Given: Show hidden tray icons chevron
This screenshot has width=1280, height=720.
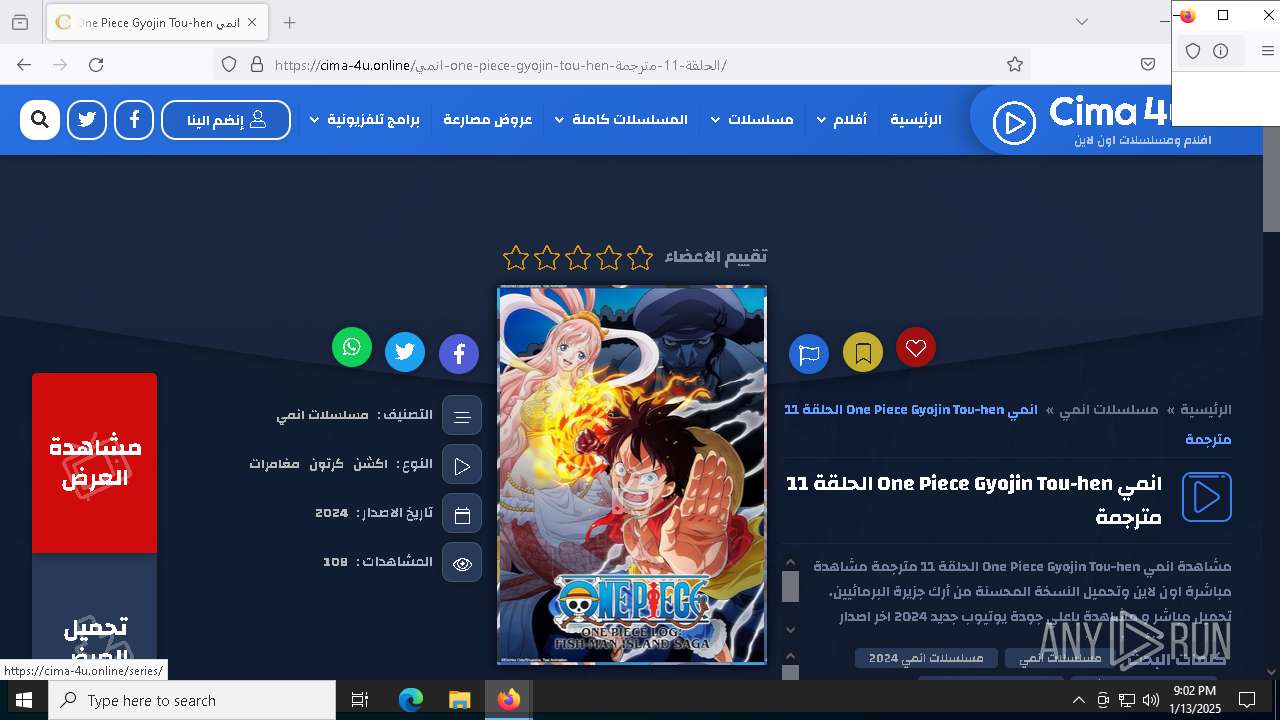Looking at the screenshot, I should [1078, 700].
